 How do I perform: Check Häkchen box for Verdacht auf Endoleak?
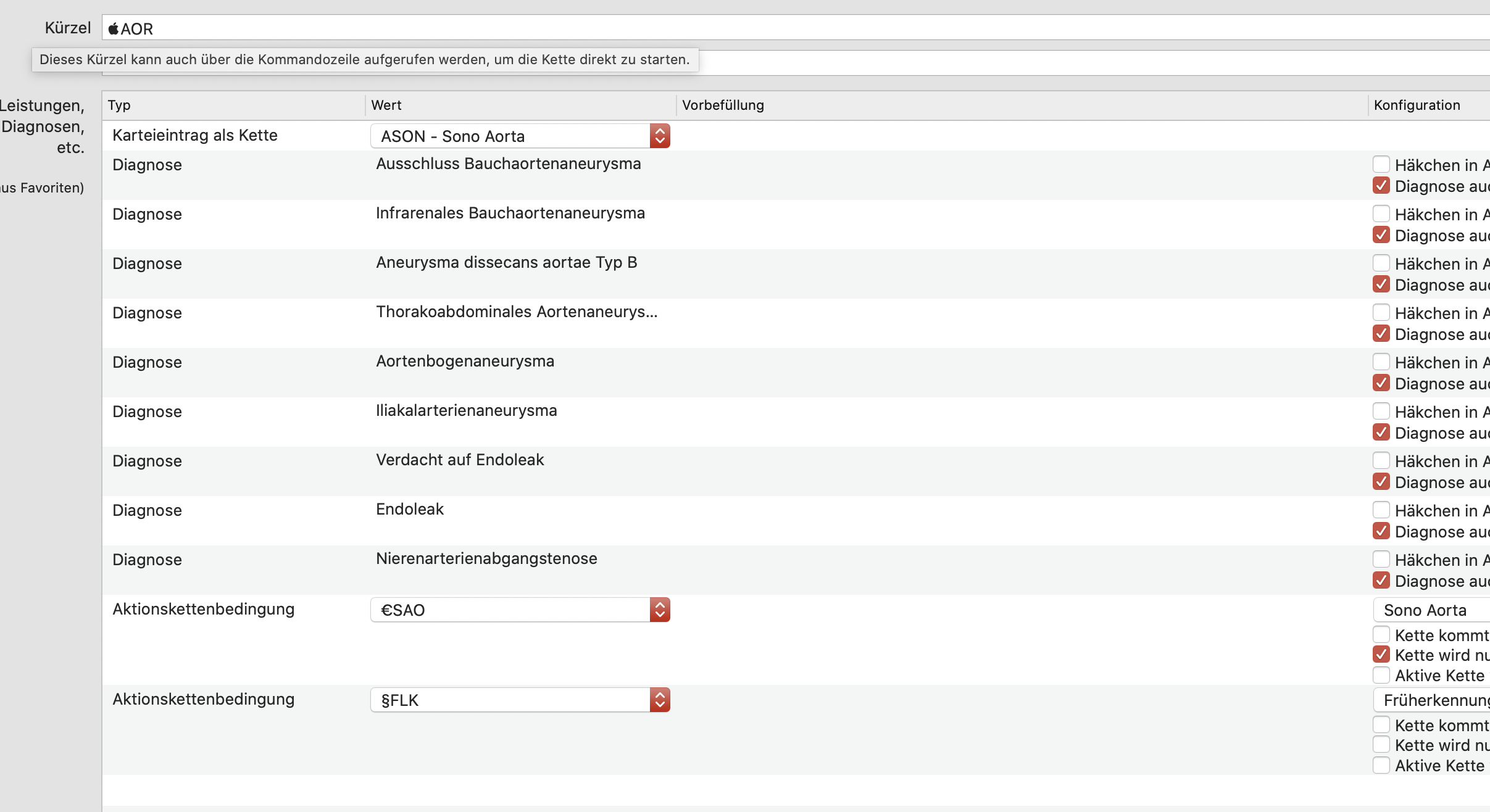pyautogui.click(x=1381, y=461)
